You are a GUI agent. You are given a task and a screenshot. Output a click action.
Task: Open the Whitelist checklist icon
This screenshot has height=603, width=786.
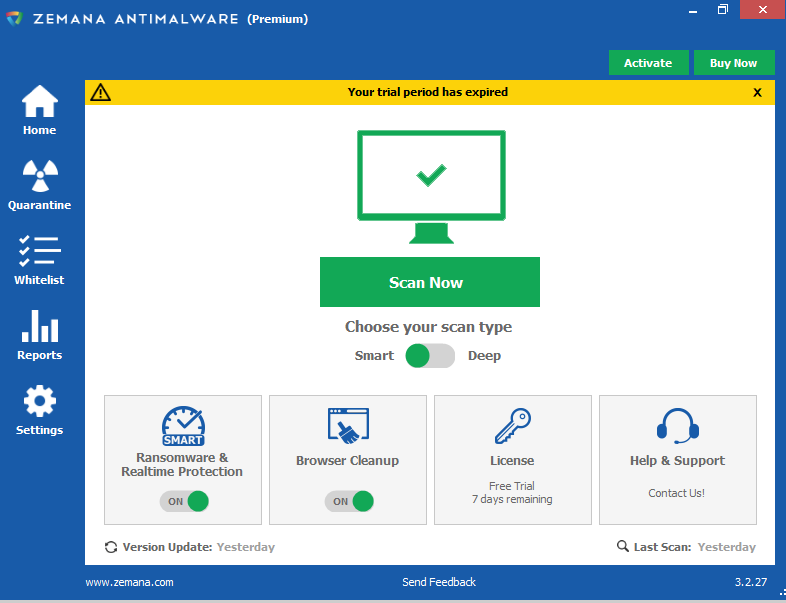pos(40,251)
